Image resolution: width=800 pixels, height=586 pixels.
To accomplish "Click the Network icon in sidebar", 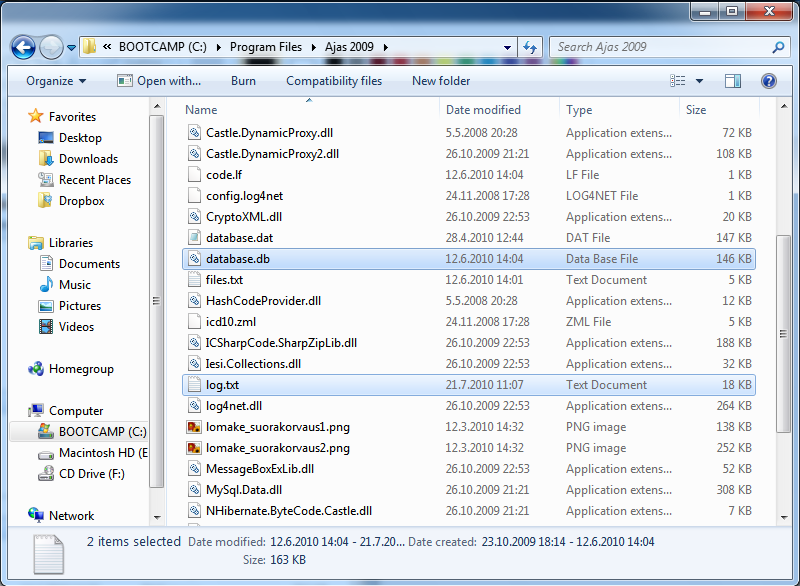I will point(36,516).
